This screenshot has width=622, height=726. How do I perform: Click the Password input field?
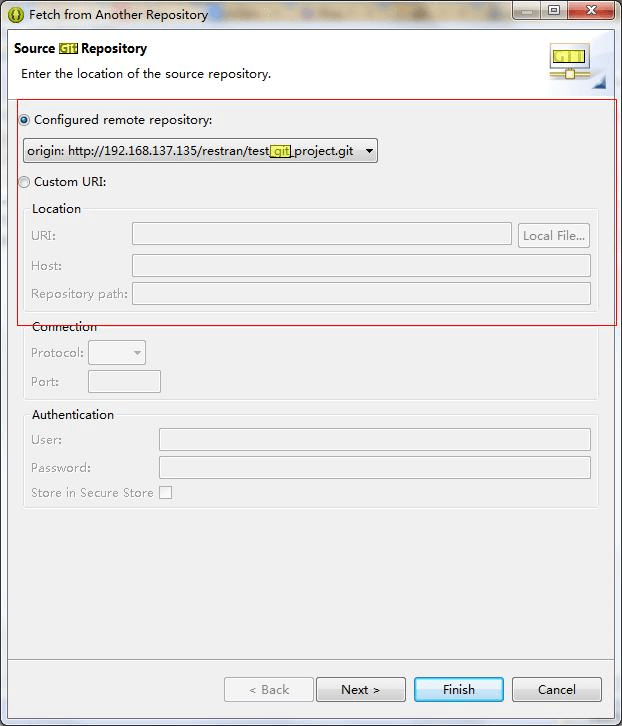click(x=374, y=467)
